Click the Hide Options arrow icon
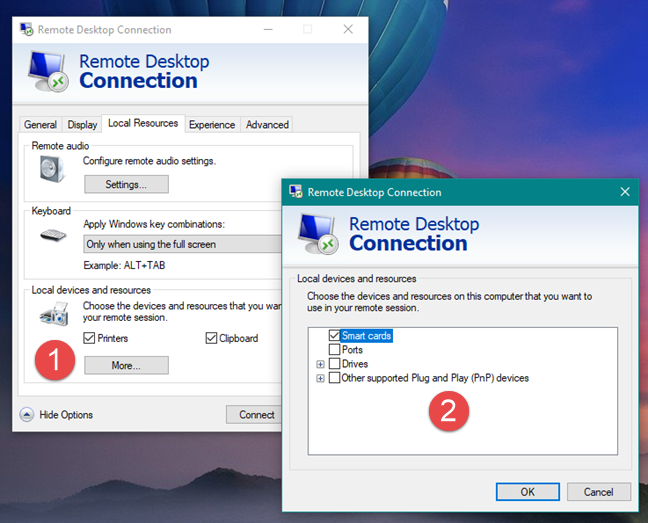The height and width of the screenshot is (523, 648). 27,414
